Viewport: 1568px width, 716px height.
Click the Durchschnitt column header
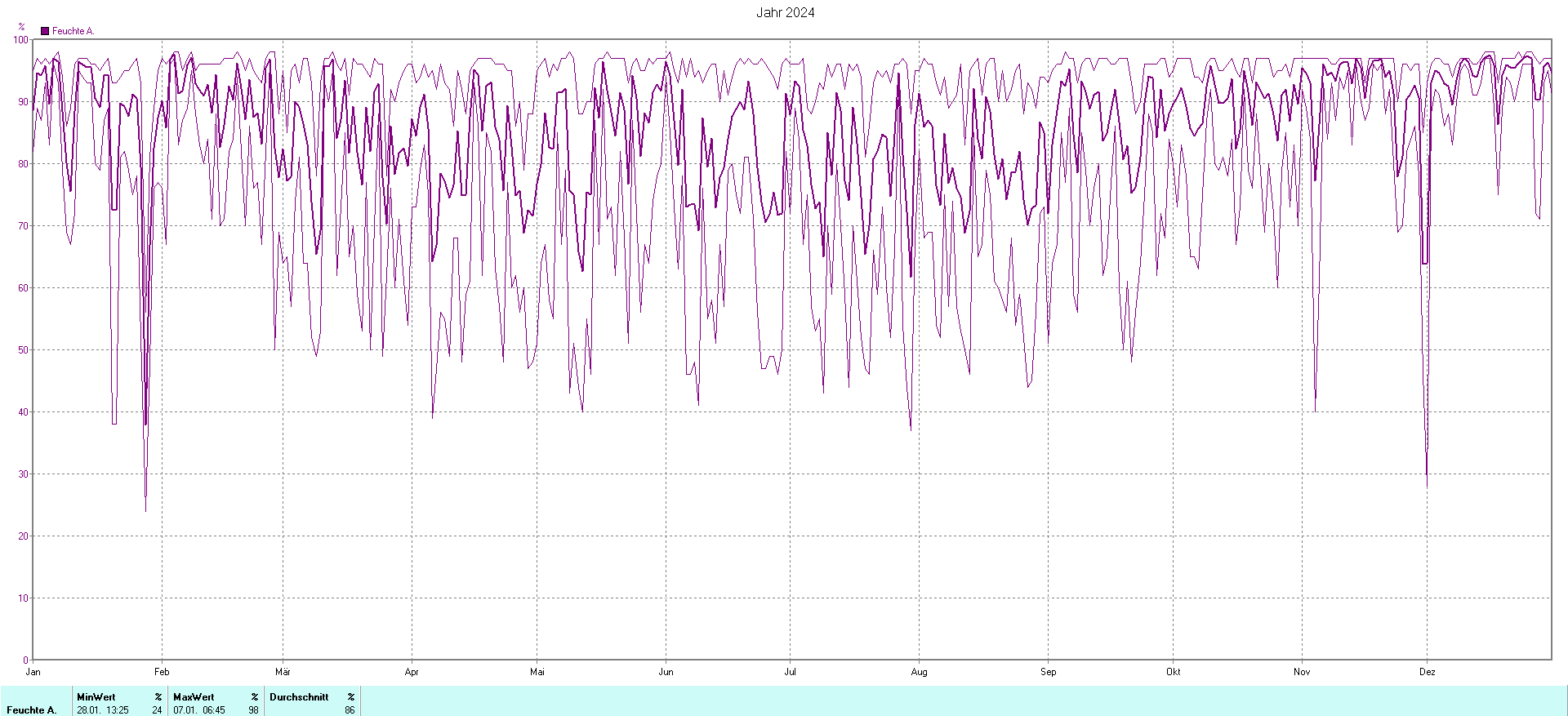tap(299, 697)
